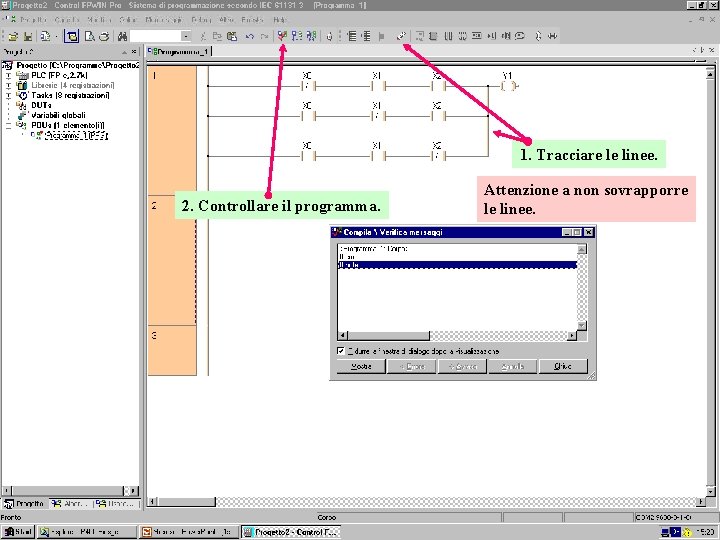Click the paste clipboard icon
720x540 pixels.
click(232, 36)
